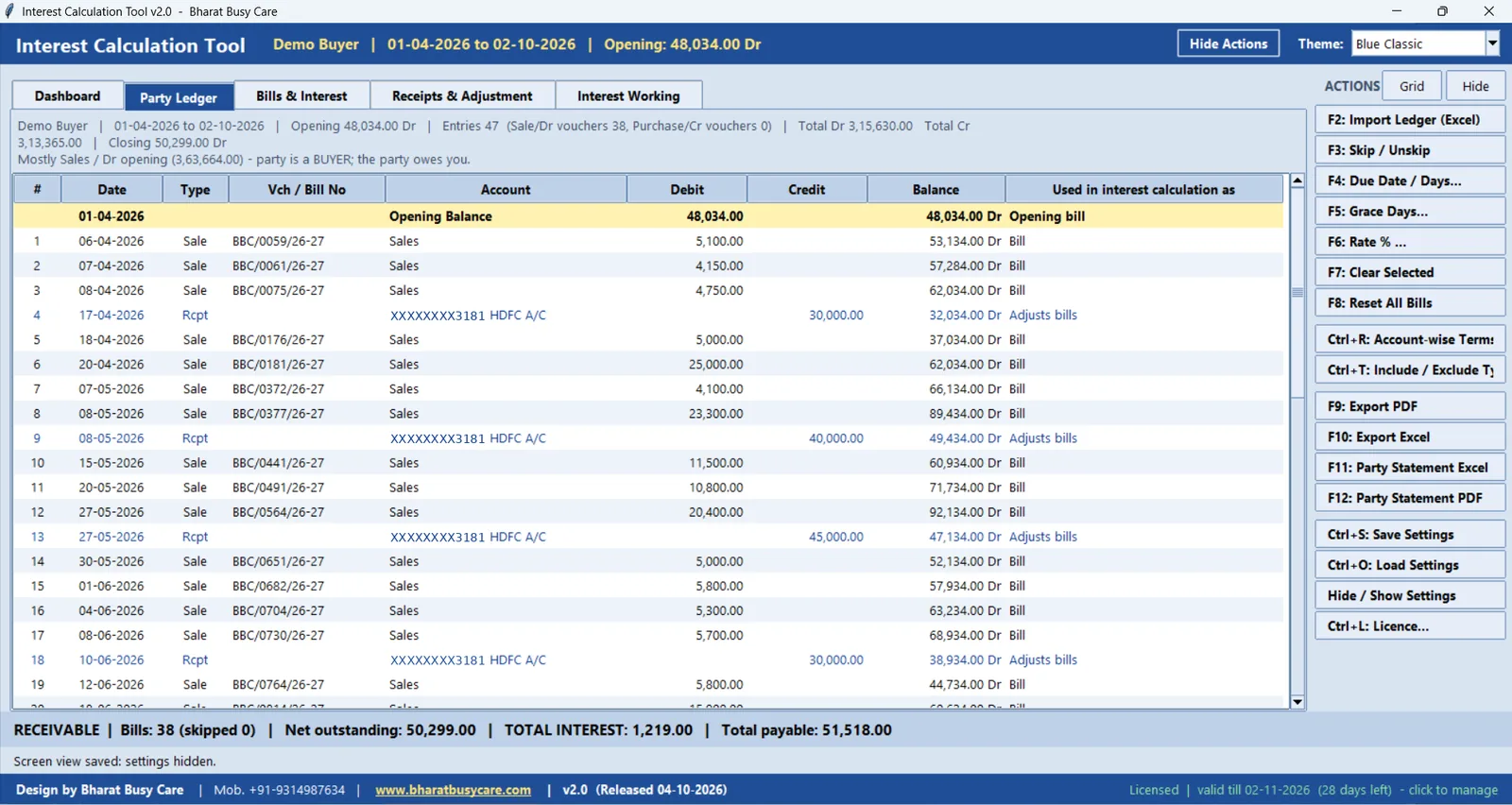The width and height of the screenshot is (1512, 805).
Task: Open the www.bharatbusycare.com link
Action: pos(453,790)
